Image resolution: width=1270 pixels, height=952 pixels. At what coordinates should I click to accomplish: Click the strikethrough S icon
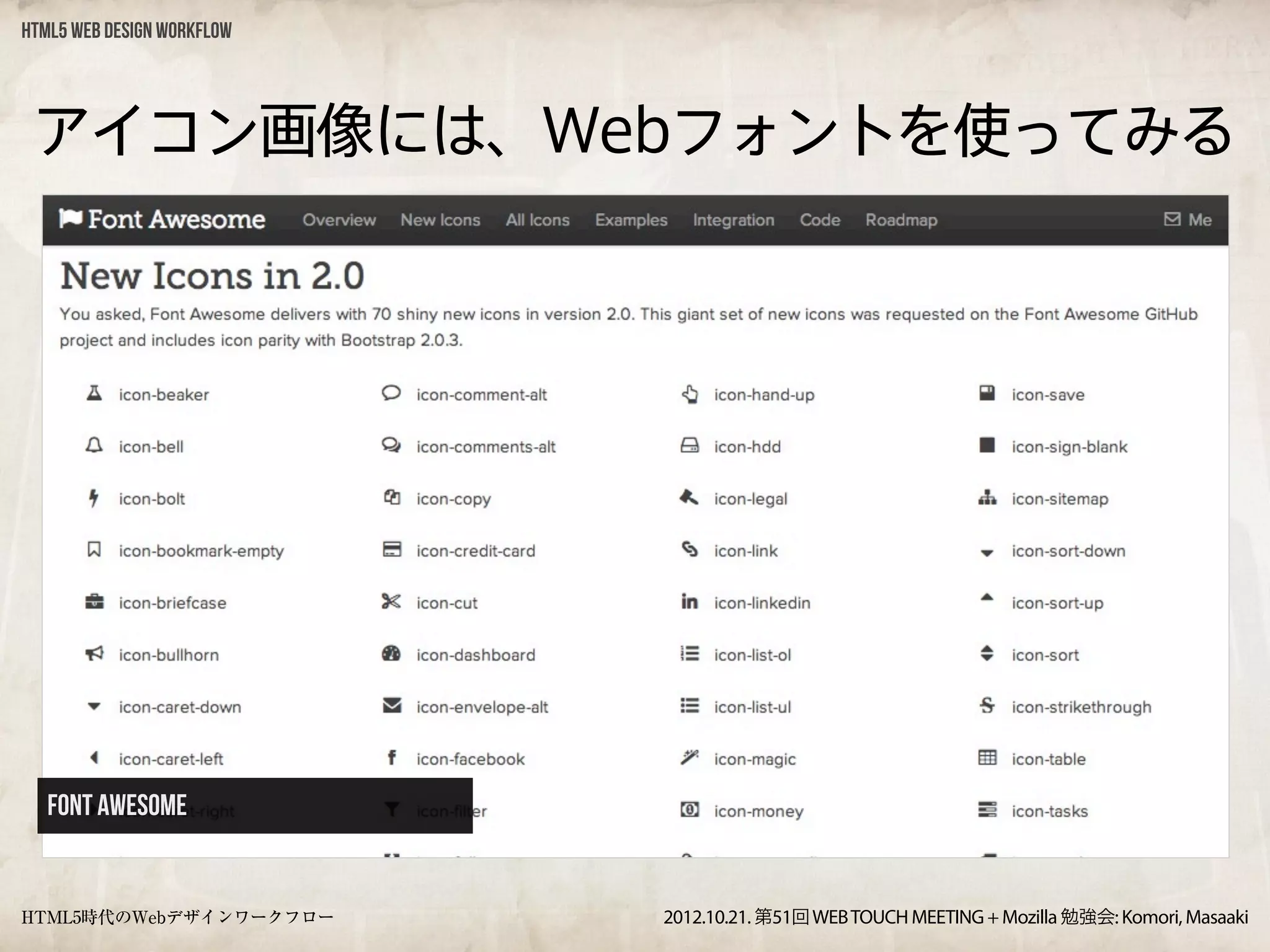987,705
